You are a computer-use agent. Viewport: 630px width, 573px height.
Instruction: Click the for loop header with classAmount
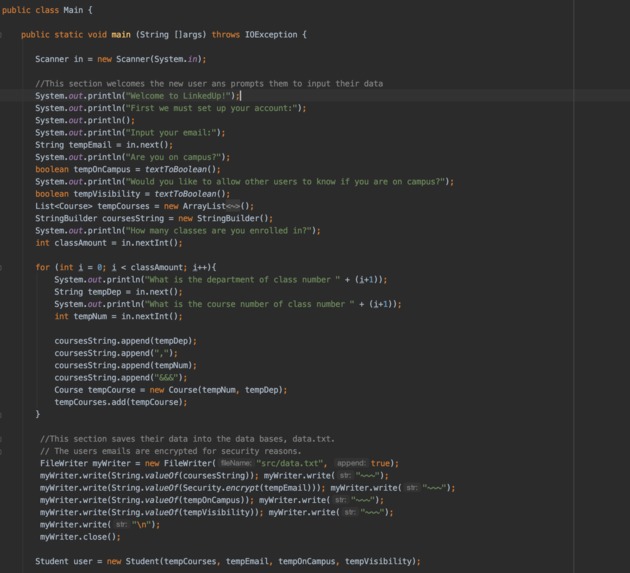click(126, 267)
